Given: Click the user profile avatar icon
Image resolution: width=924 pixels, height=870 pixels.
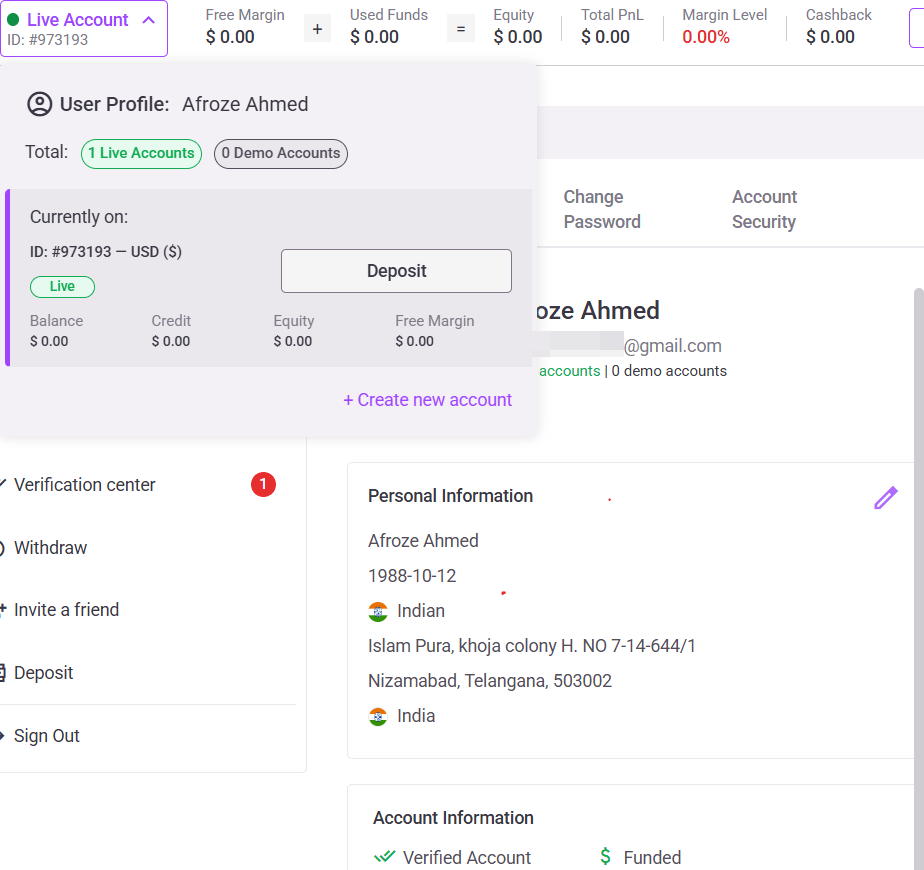Looking at the screenshot, I should point(39,104).
